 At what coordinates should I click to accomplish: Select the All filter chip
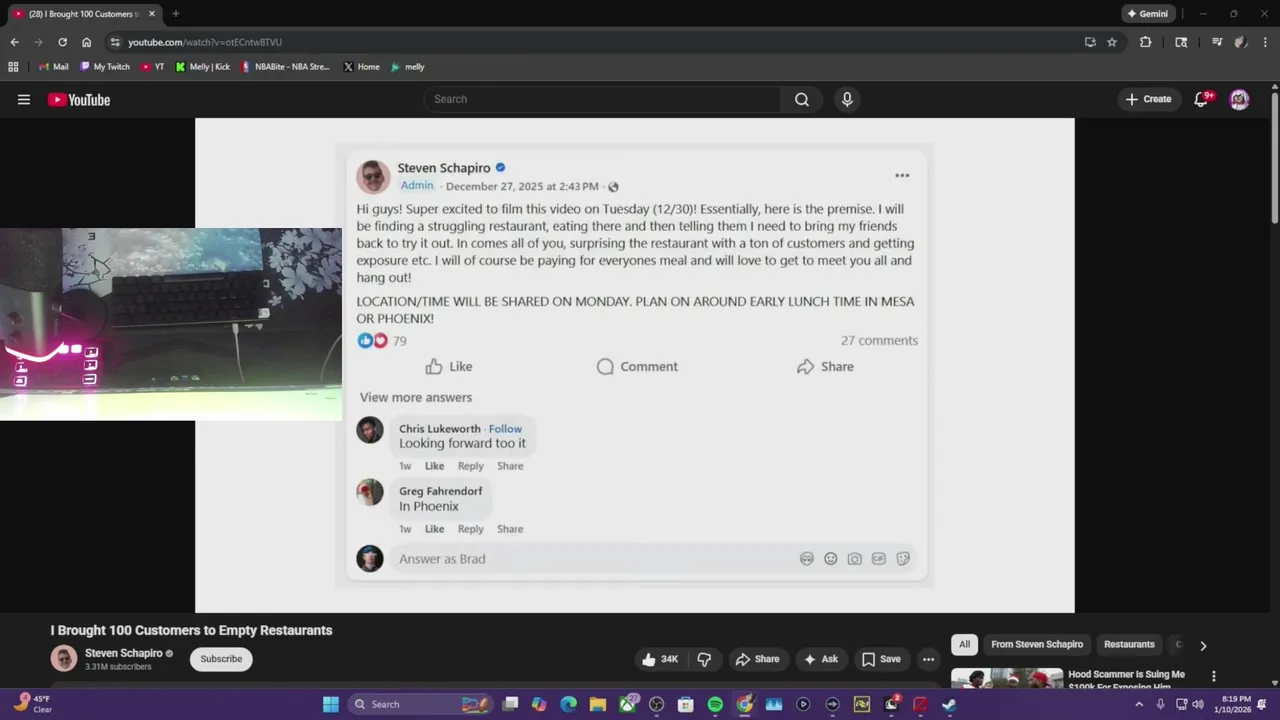964,645
